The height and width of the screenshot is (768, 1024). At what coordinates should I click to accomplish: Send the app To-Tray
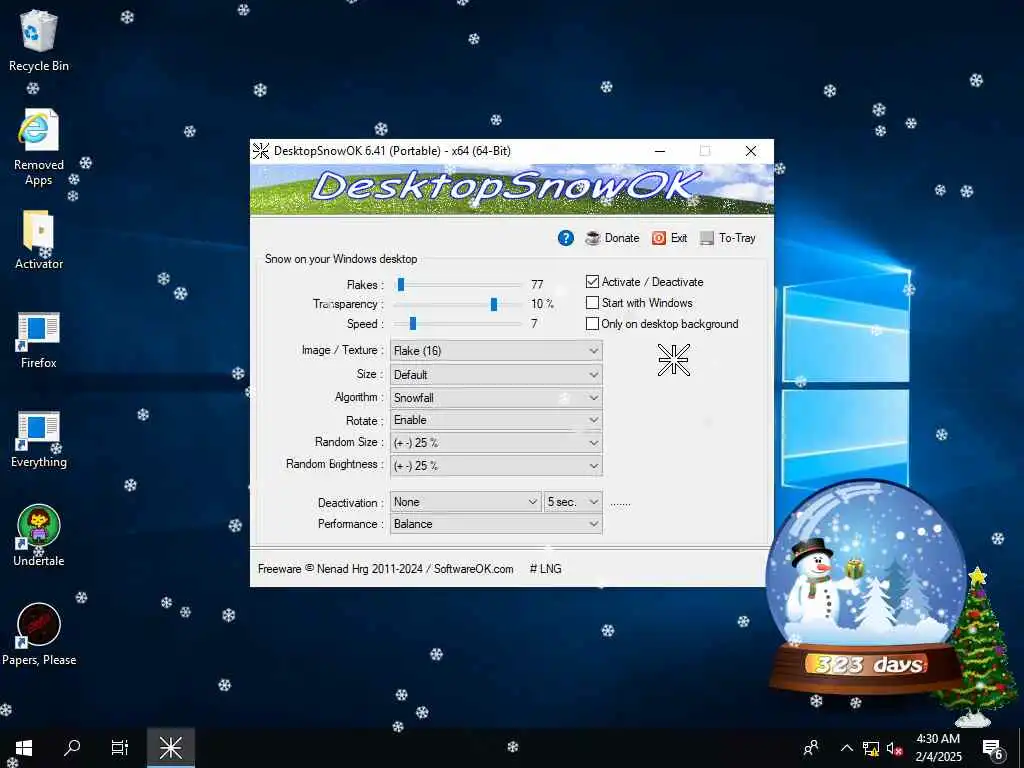tap(728, 238)
